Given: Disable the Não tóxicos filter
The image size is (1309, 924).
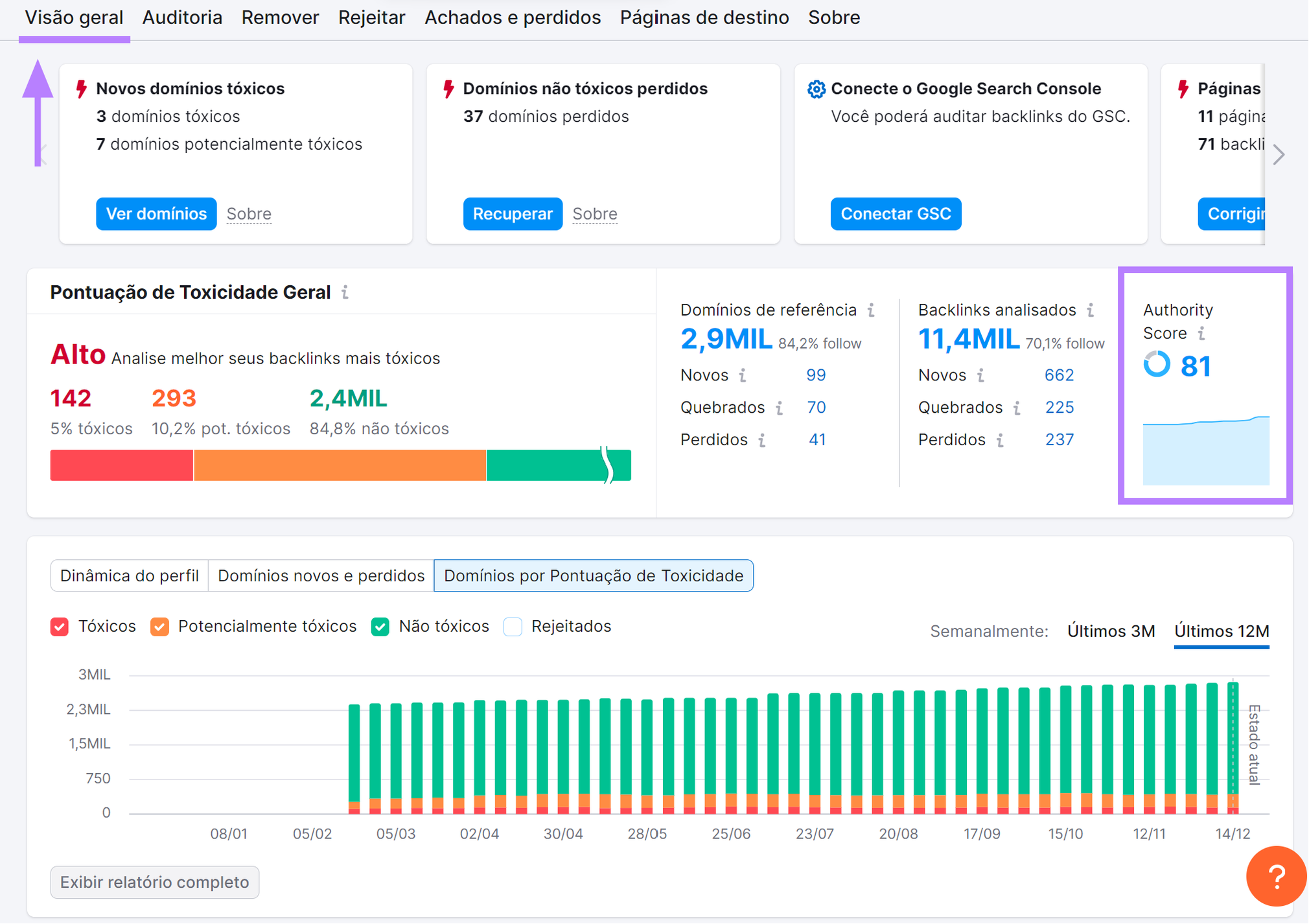Looking at the screenshot, I should coord(380,626).
